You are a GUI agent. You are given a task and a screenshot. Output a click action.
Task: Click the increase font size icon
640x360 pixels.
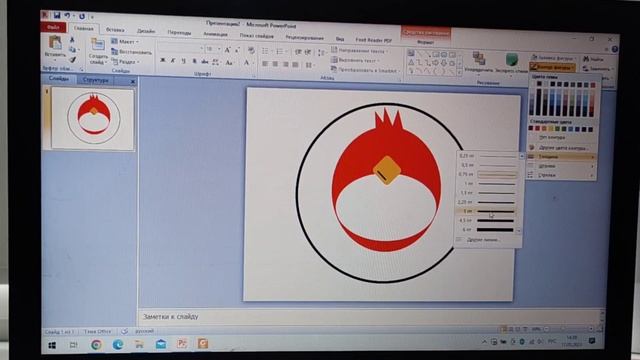point(227,50)
